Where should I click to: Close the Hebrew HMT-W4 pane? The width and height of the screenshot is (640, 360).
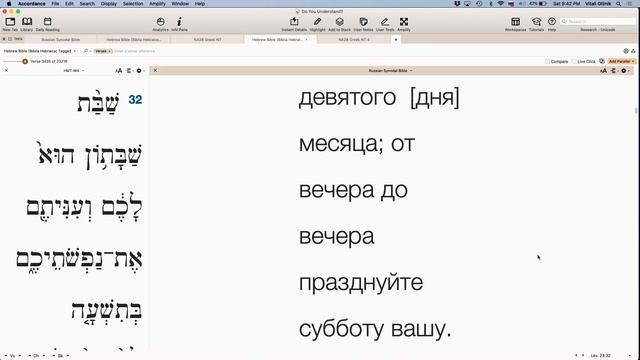(6, 71)
